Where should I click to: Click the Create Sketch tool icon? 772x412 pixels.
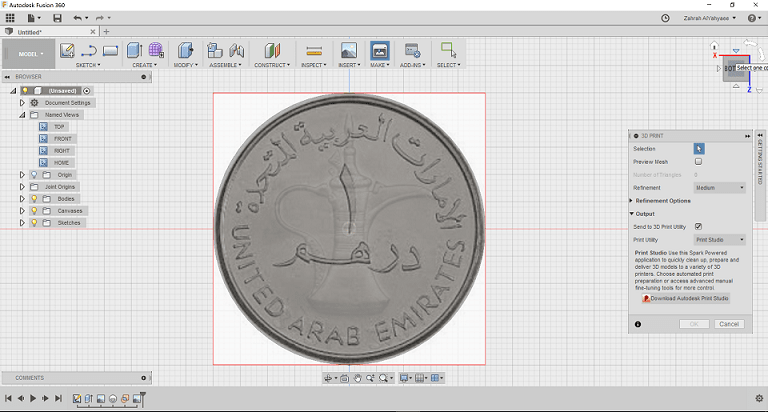click(x=67, y=50)
